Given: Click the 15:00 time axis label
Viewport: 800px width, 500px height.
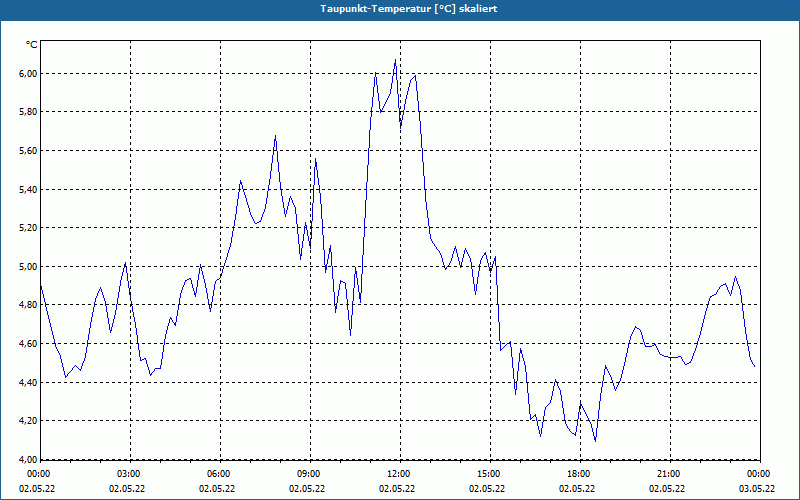Looking at the screenshot, I should pos(490,474).
